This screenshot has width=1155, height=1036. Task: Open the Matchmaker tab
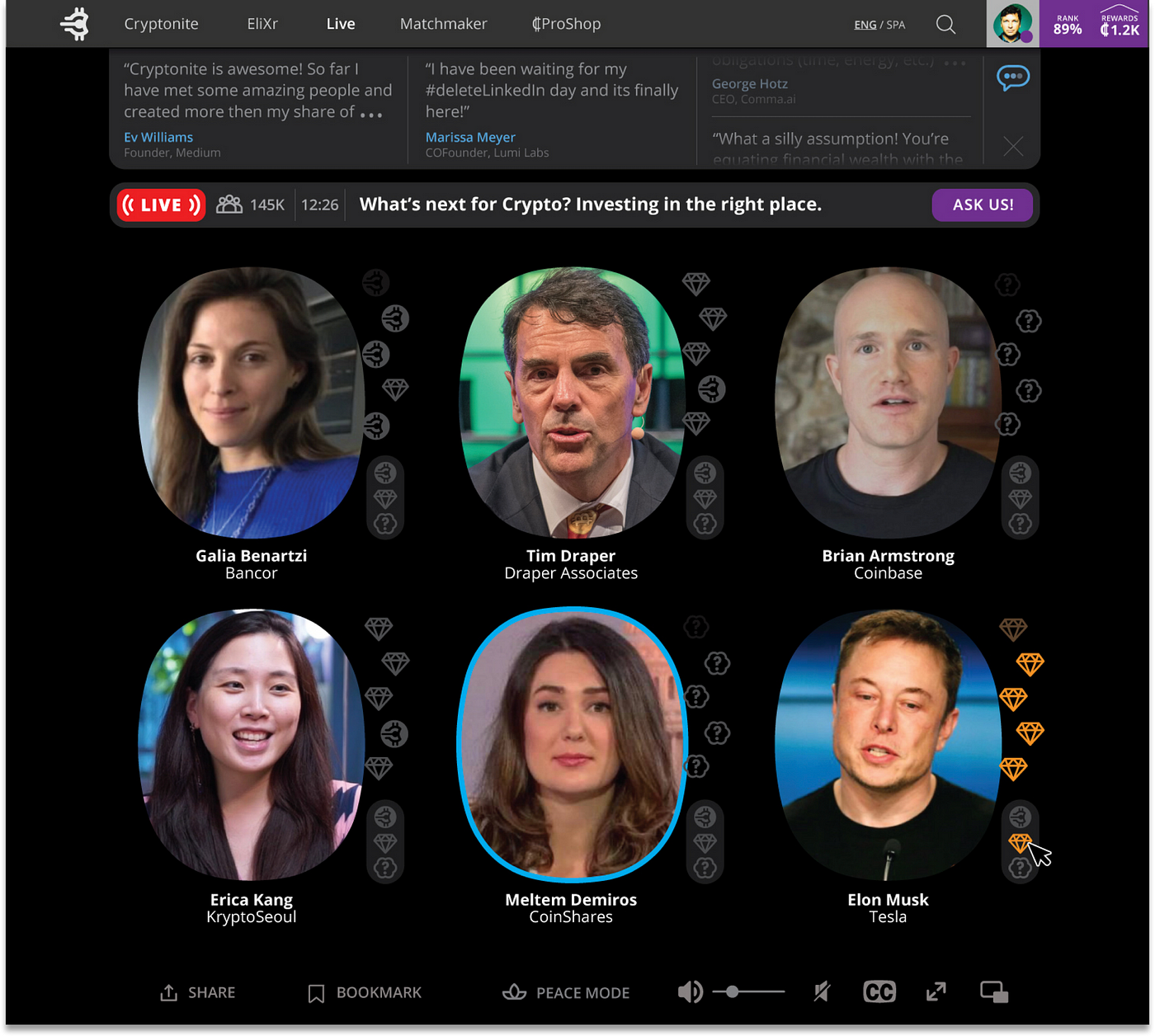443,24
